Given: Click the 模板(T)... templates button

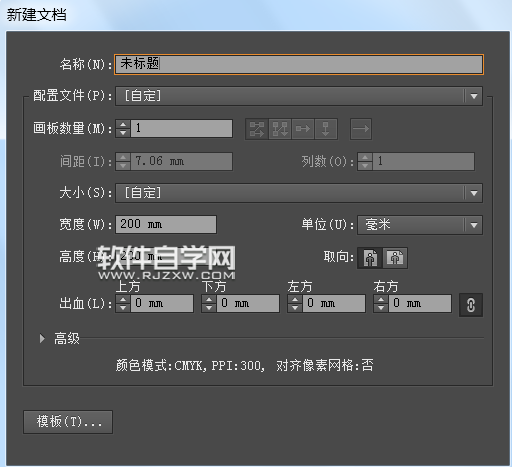Looking at the screenshot, I should pos(68,422).
